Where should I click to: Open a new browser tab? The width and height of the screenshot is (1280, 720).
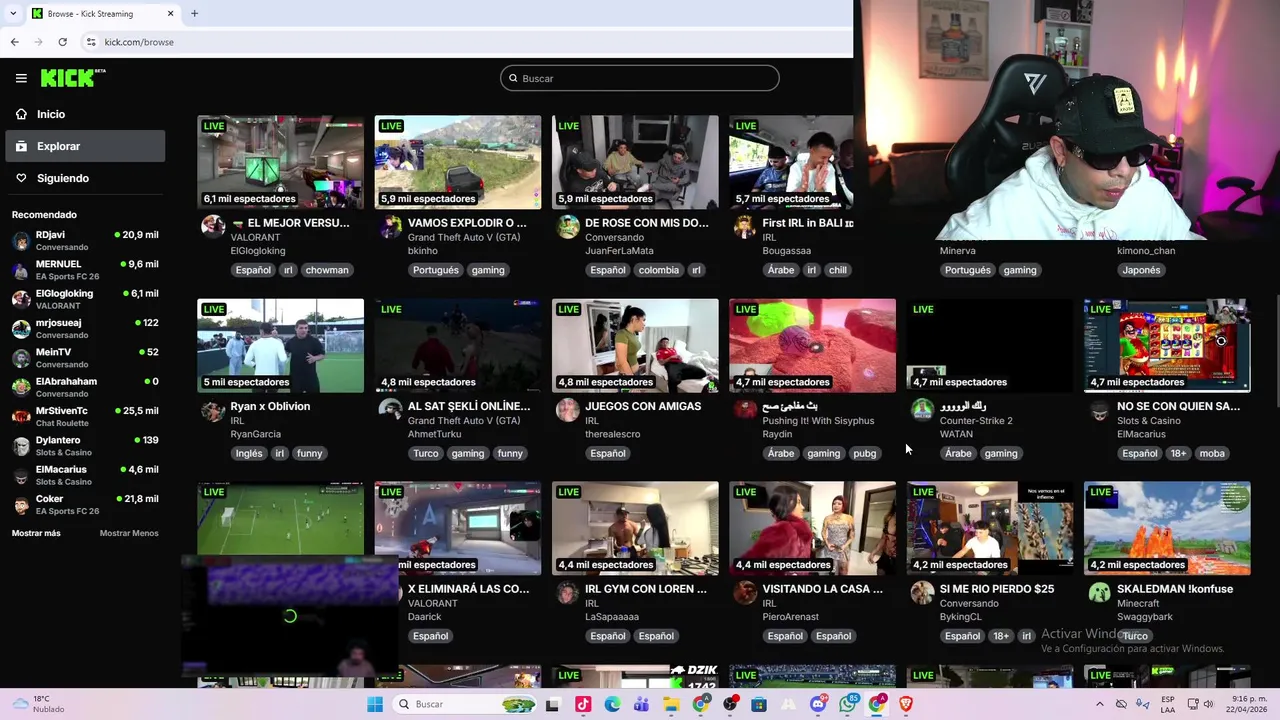click(194, 14)
